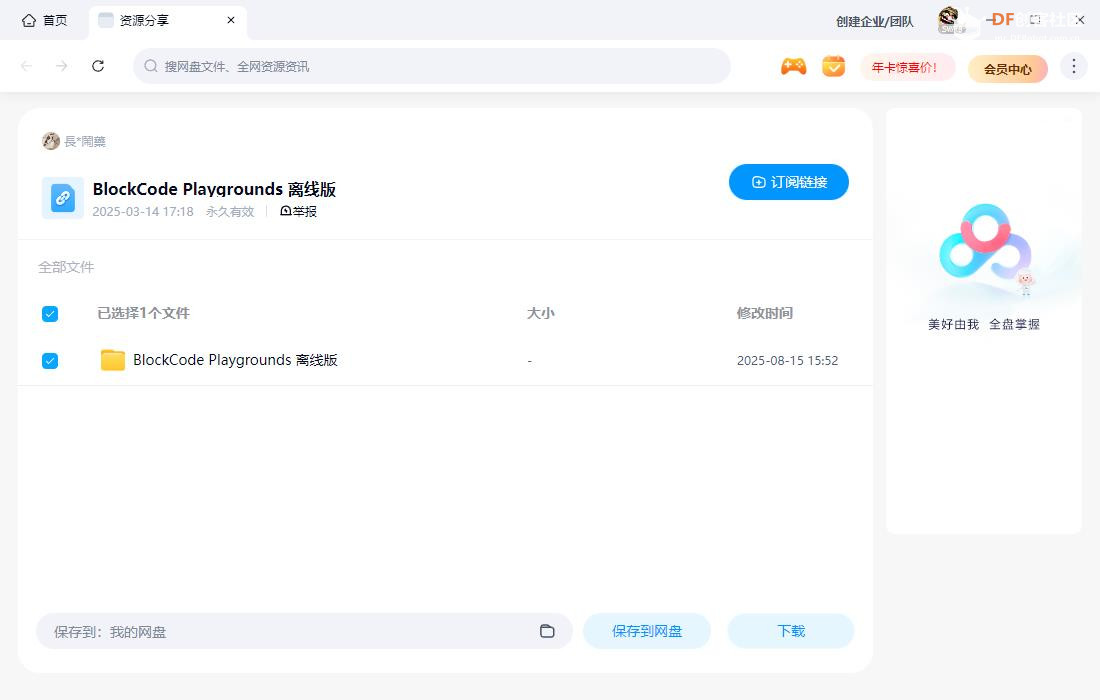Close the 资源分享 tab

[231, 20]
